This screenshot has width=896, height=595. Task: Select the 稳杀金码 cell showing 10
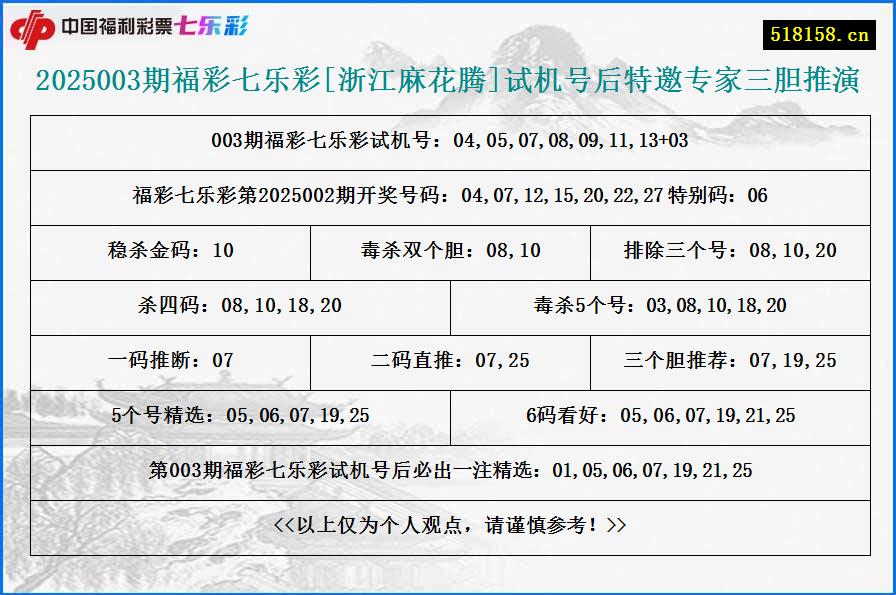click(x=172, y=252)
